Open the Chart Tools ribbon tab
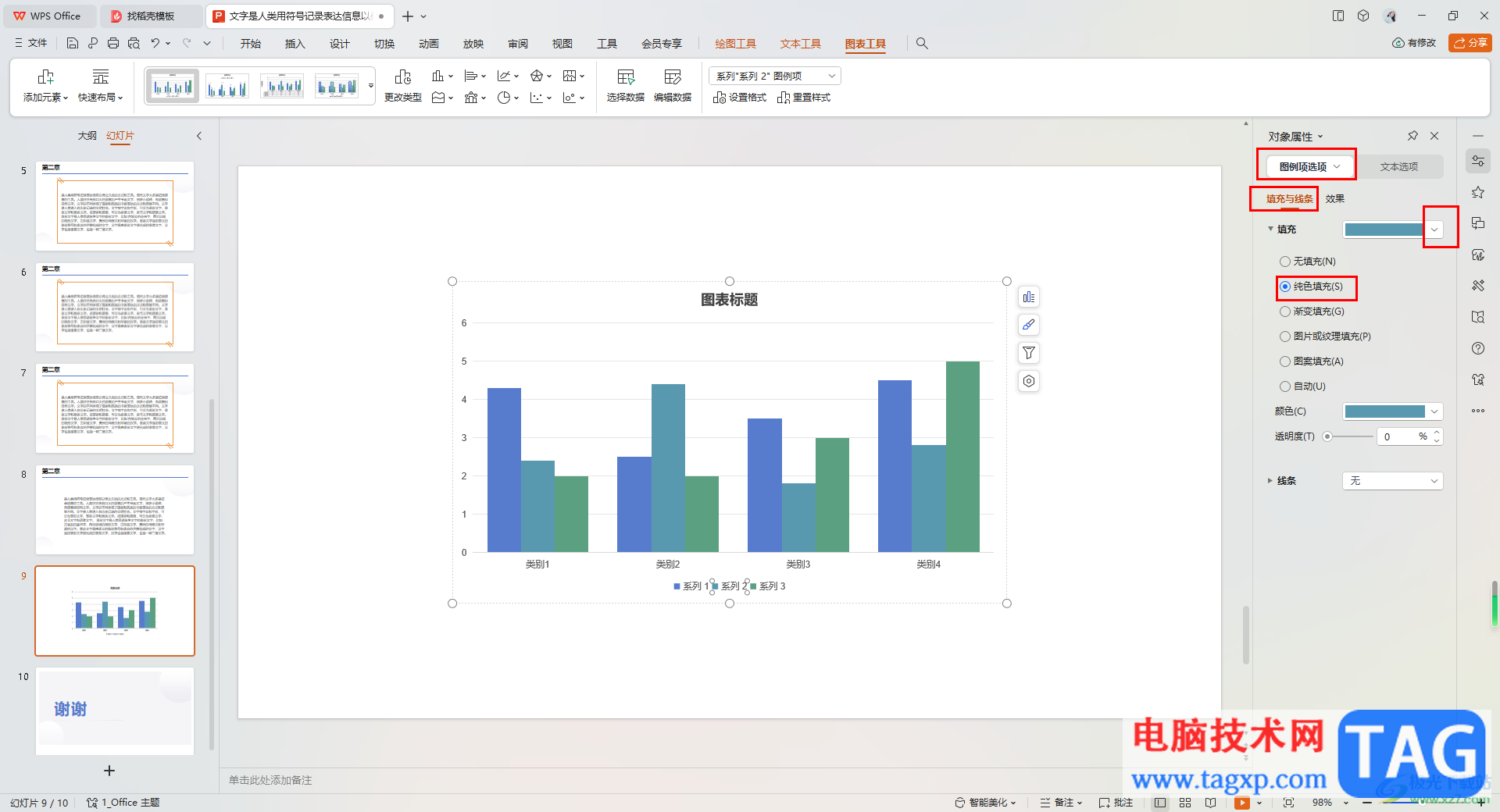 (x=865, y=44)
